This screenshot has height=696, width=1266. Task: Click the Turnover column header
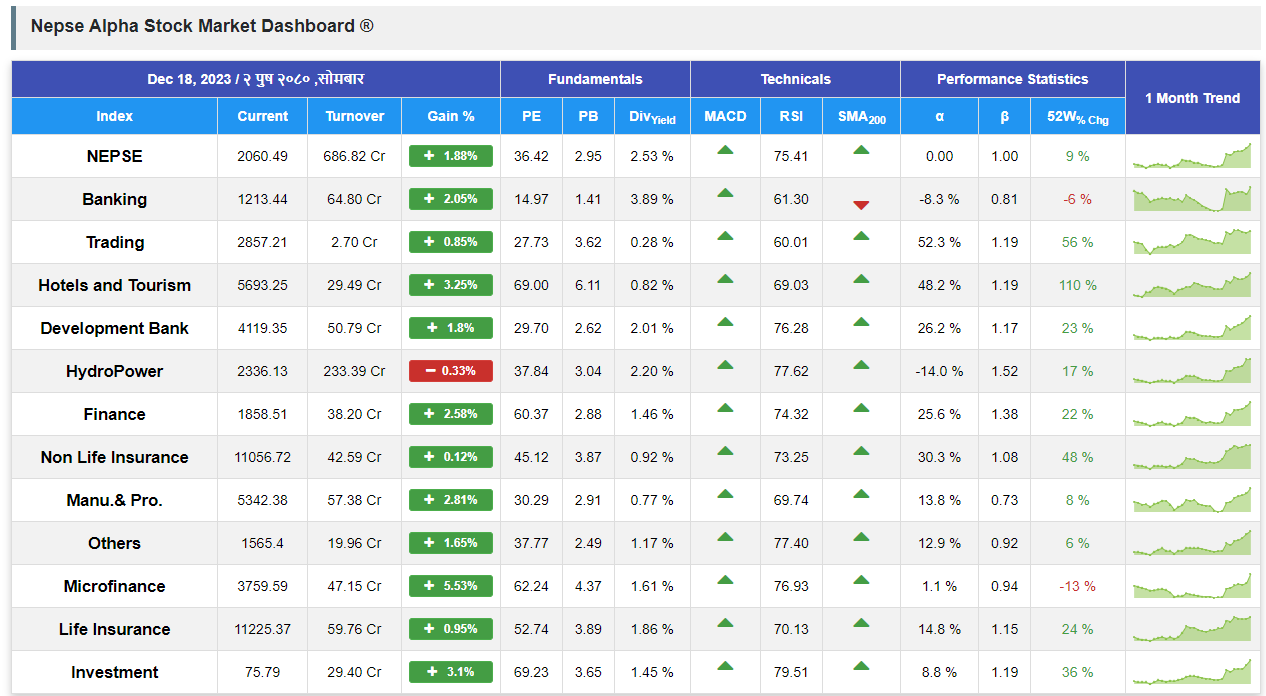tap(355, 116)
